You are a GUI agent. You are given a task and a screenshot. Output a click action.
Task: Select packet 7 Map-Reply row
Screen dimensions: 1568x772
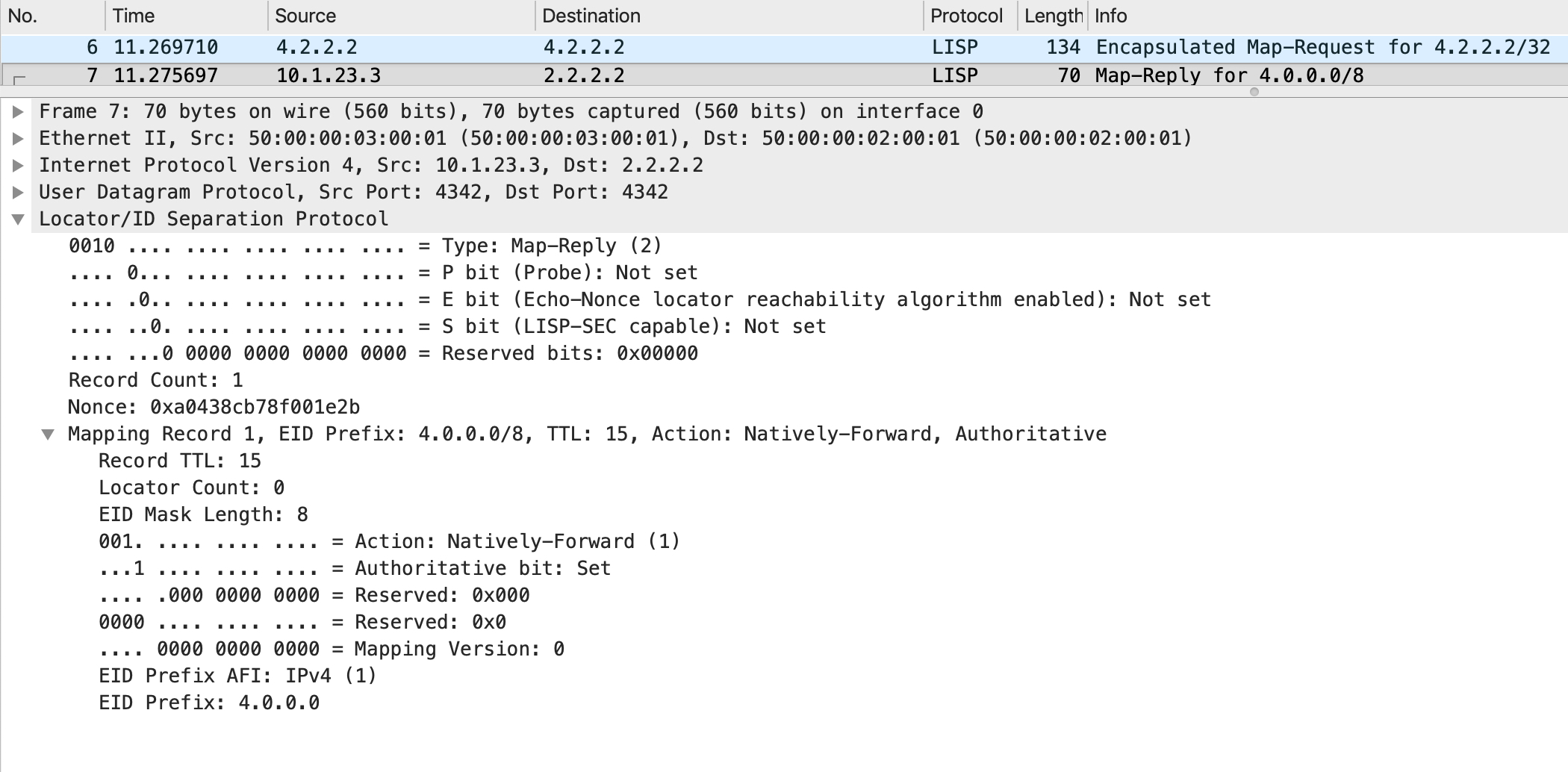pos(784,75)
